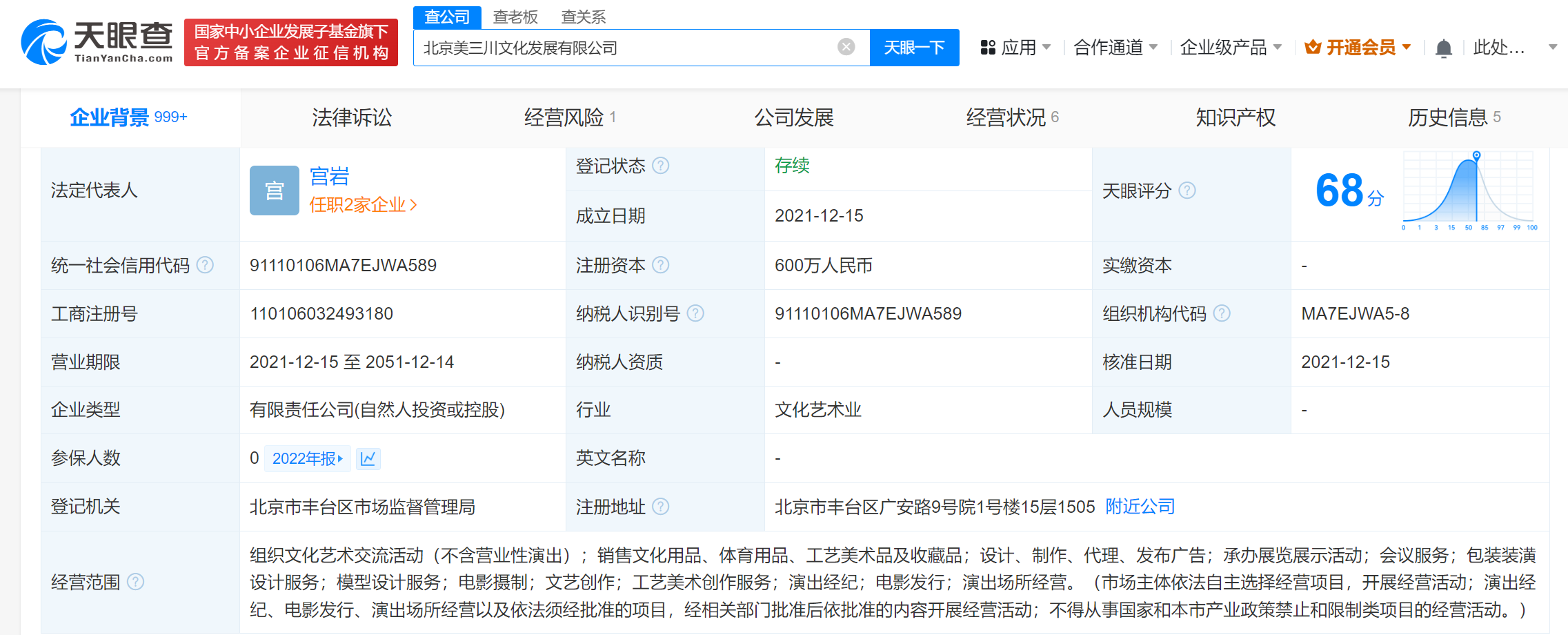The image size is (1568, 635).
Task: View the 历史信息 tab
Action: [1449, 117]
